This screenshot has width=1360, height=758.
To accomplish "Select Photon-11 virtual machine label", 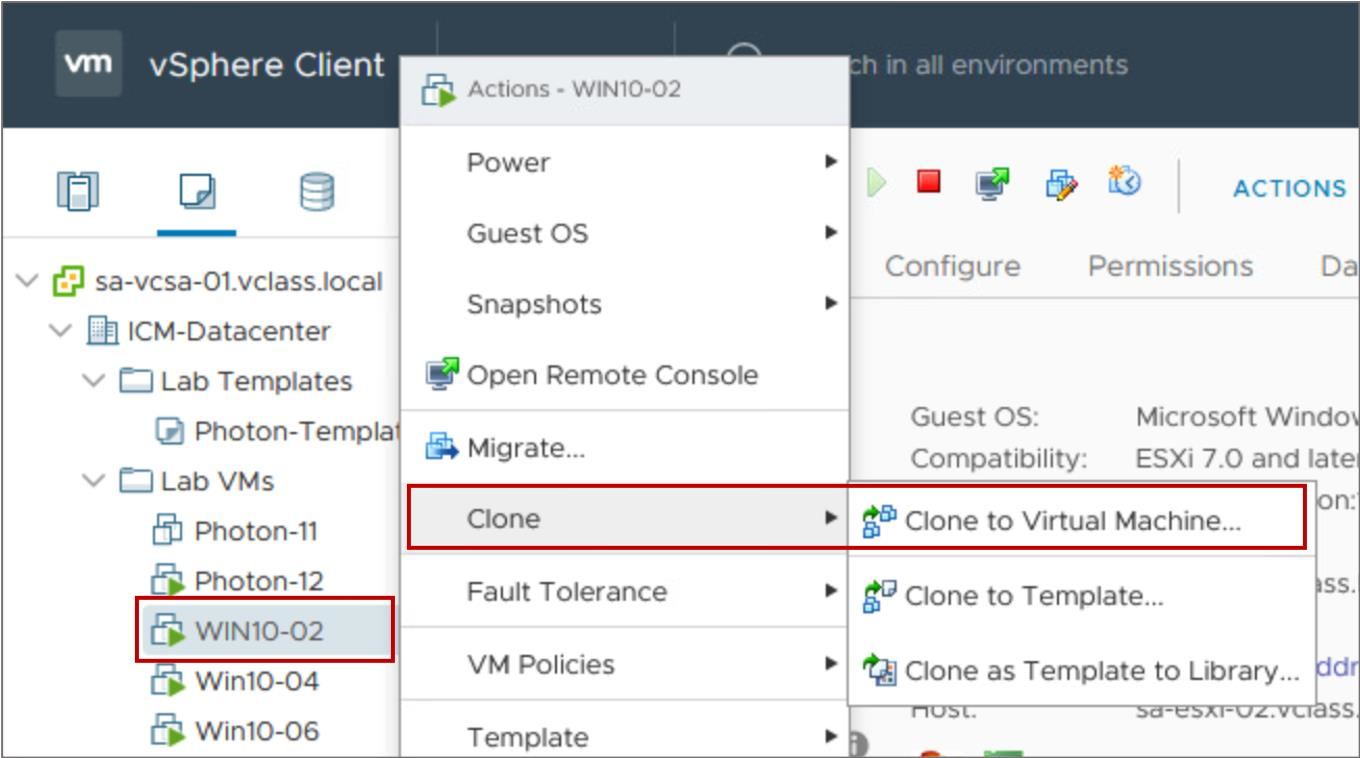I will coord(256,531).
